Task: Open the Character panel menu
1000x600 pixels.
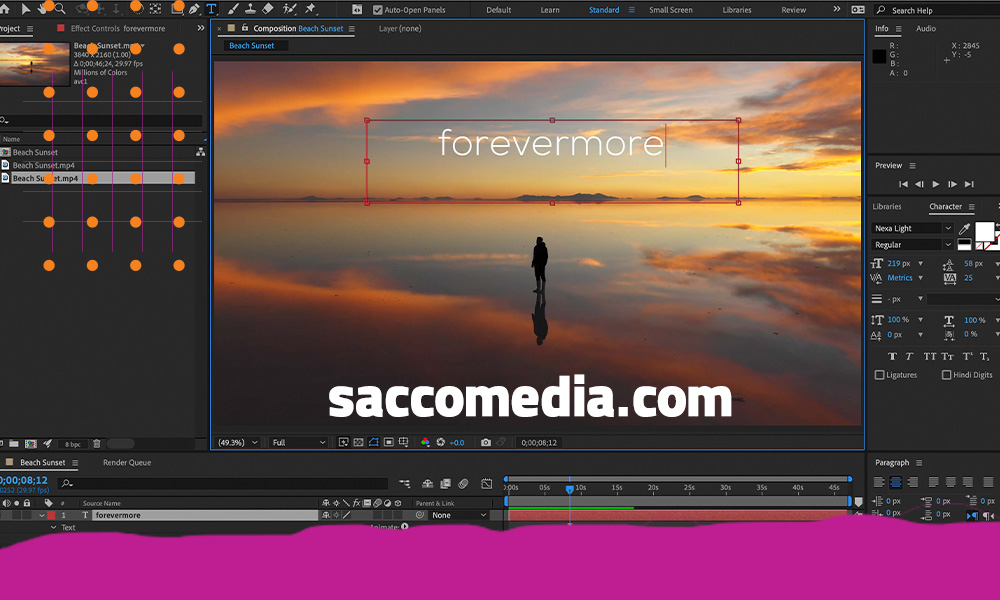Action: tap(972, 207)
